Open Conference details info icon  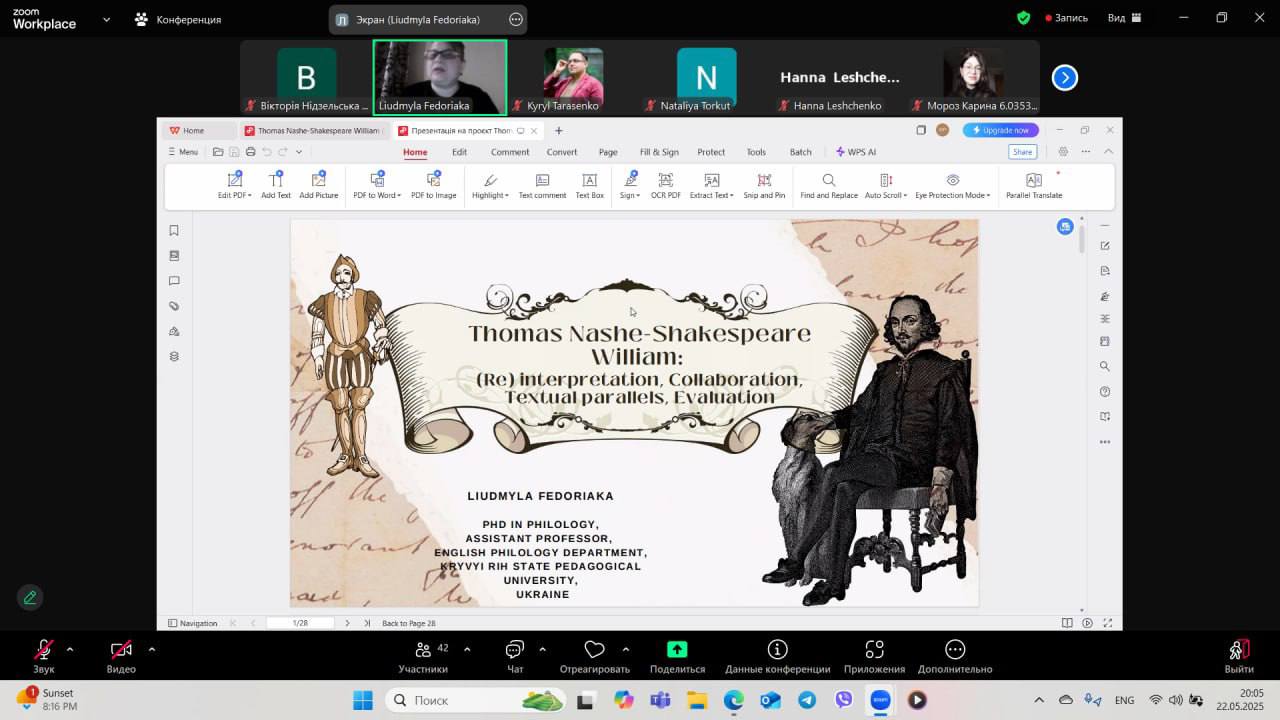point(777,650)
